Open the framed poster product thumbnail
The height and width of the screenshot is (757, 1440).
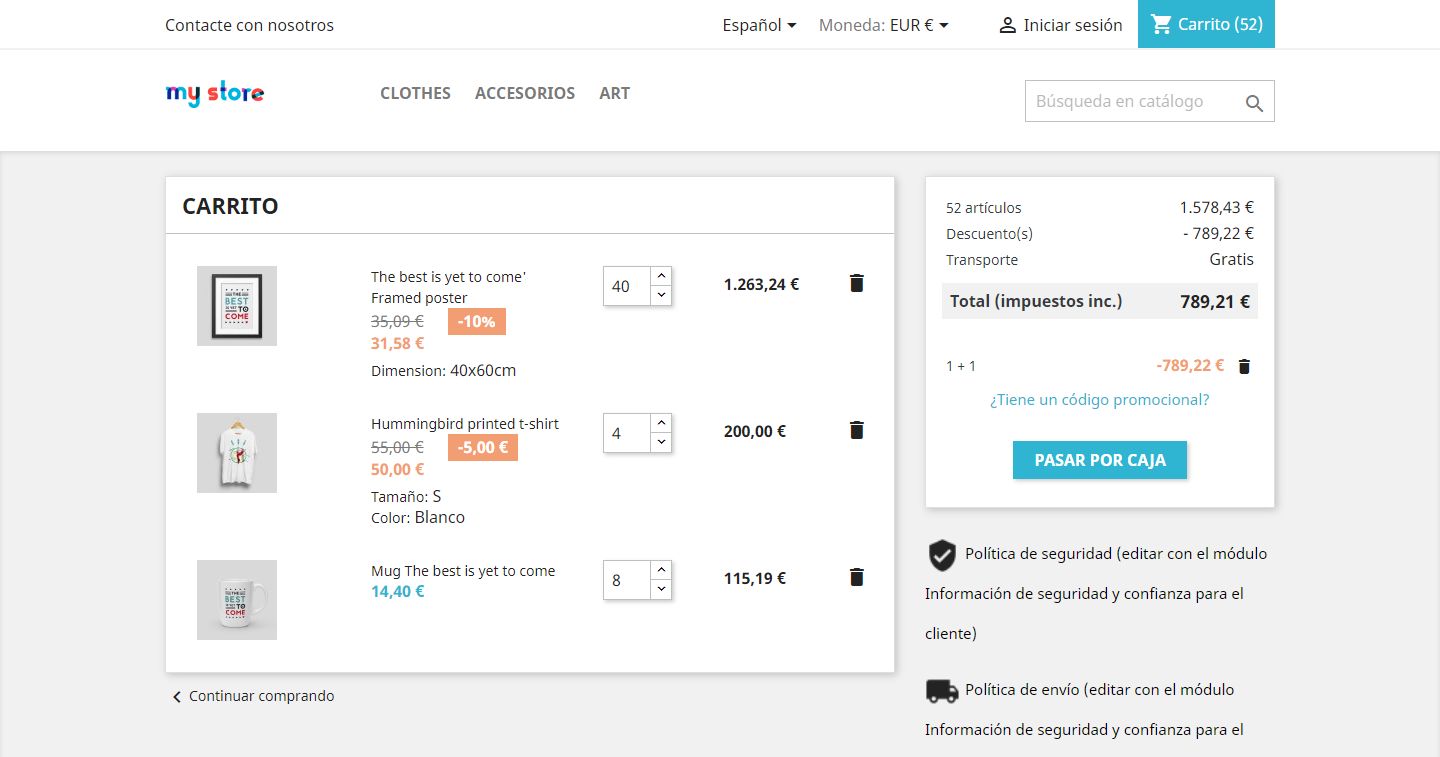click(237, 306)
